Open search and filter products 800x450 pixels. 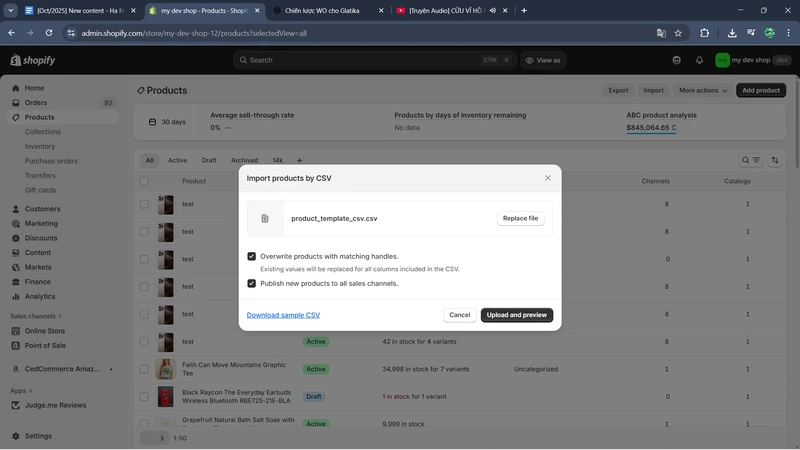(x=751, y=160)
